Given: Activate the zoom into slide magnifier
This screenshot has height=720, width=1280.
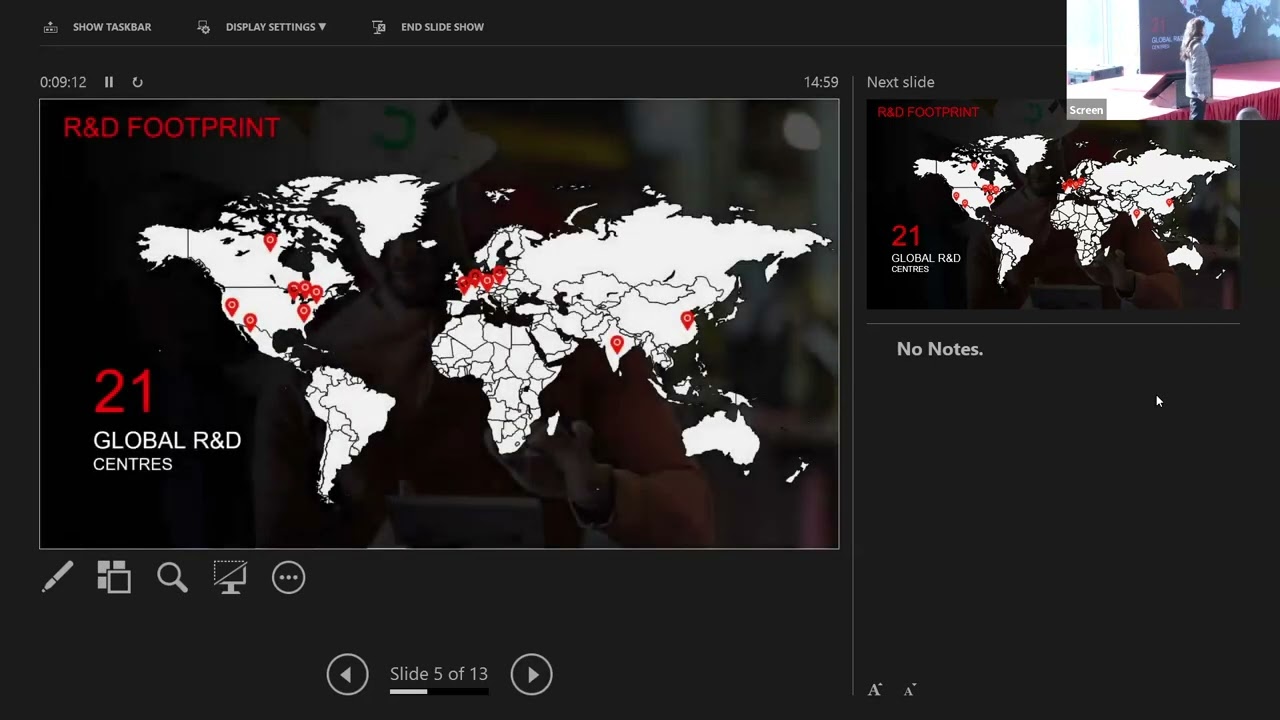Looking at the screenshot, I should (x=172, y=577).
